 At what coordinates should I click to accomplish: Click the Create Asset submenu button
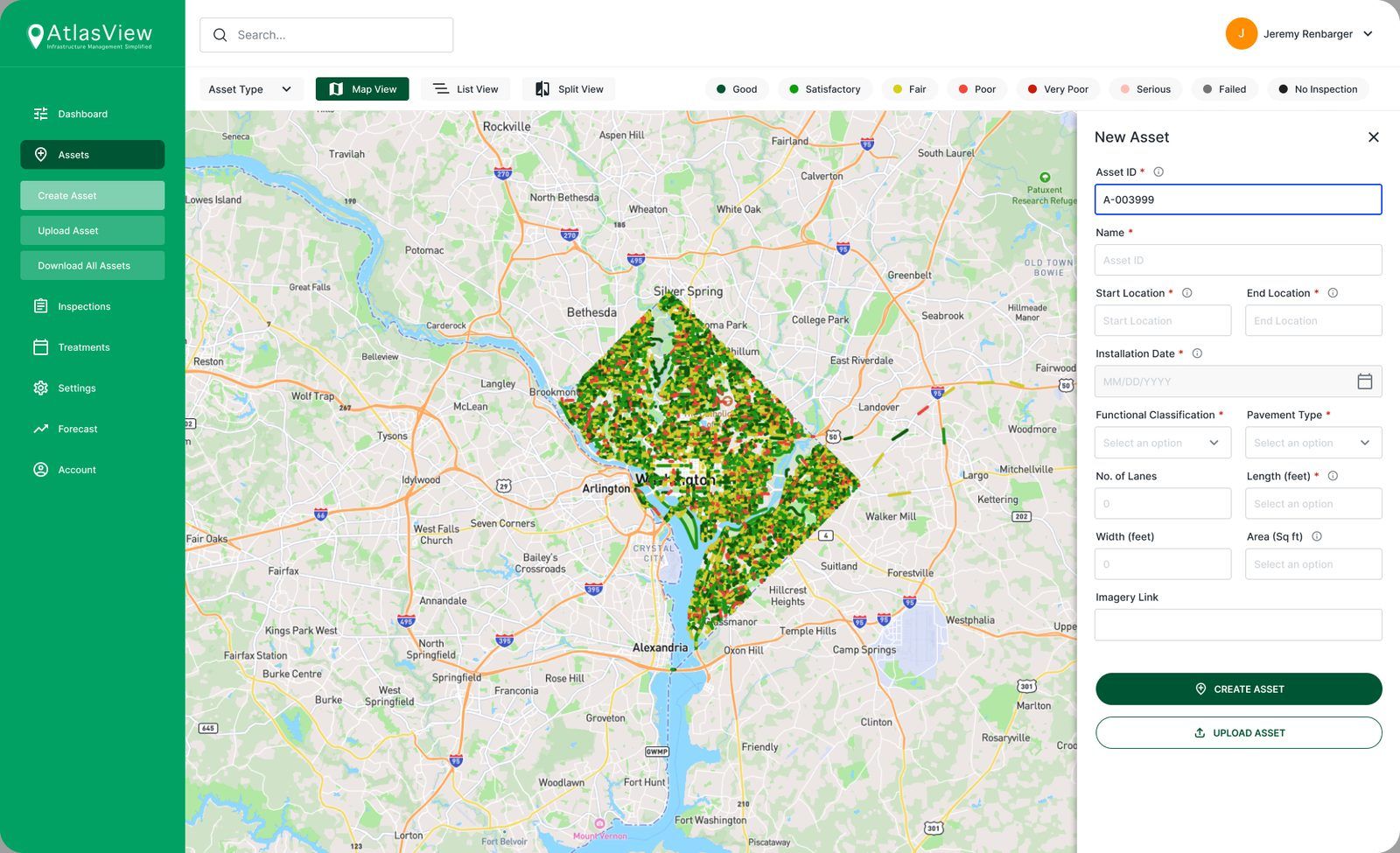point(93,196)
